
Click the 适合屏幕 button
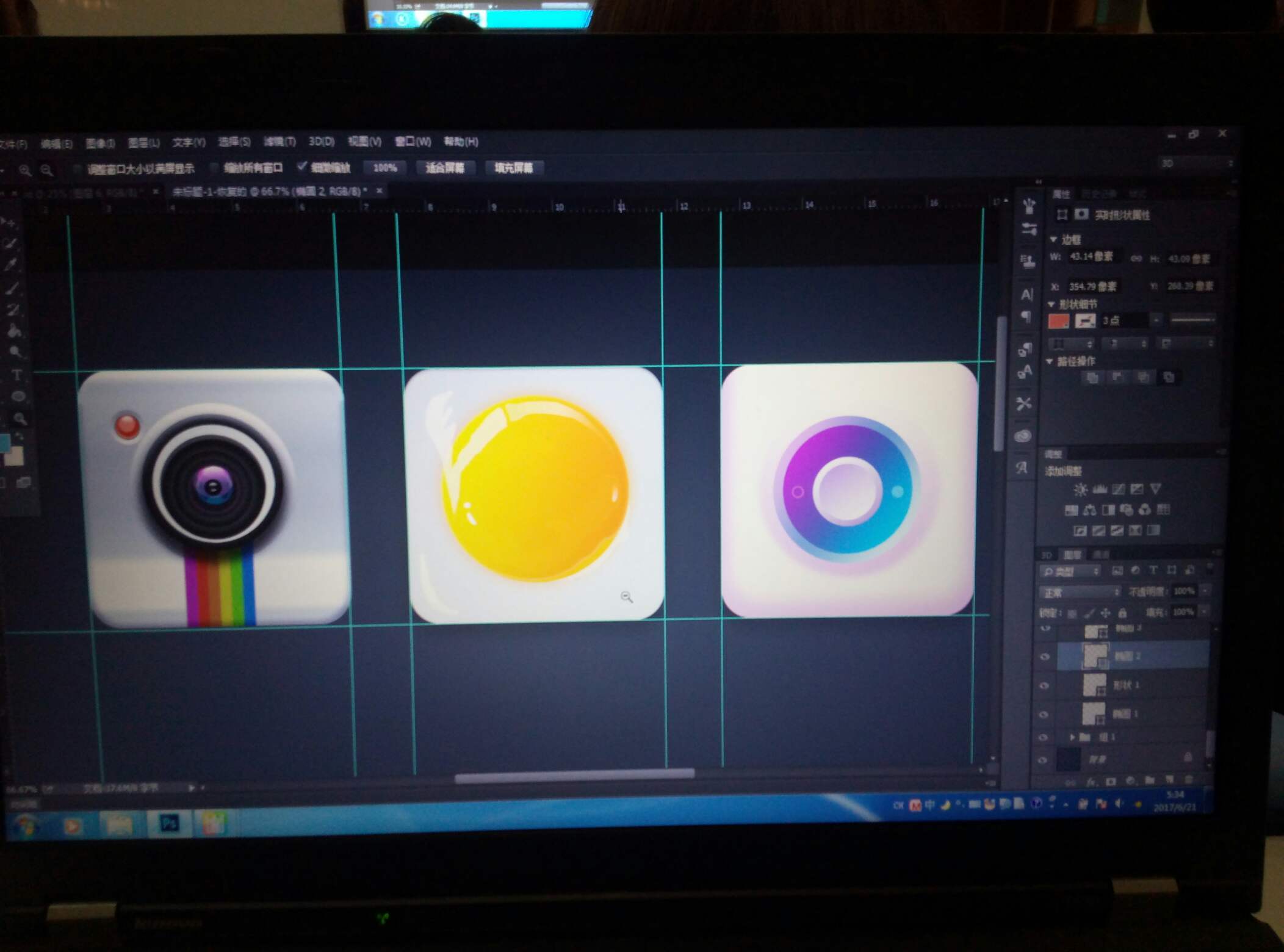(445, 168)
